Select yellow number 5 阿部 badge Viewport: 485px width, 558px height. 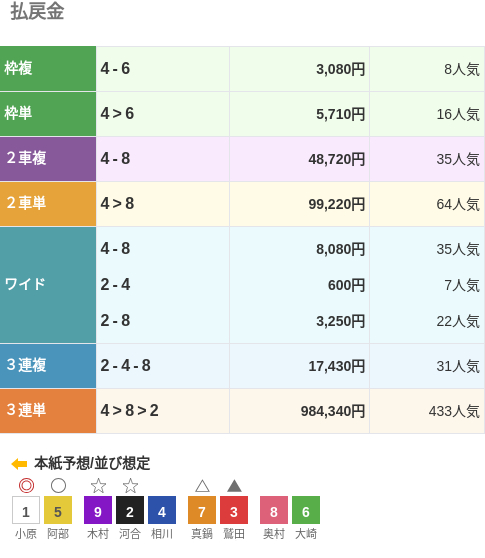58,510
